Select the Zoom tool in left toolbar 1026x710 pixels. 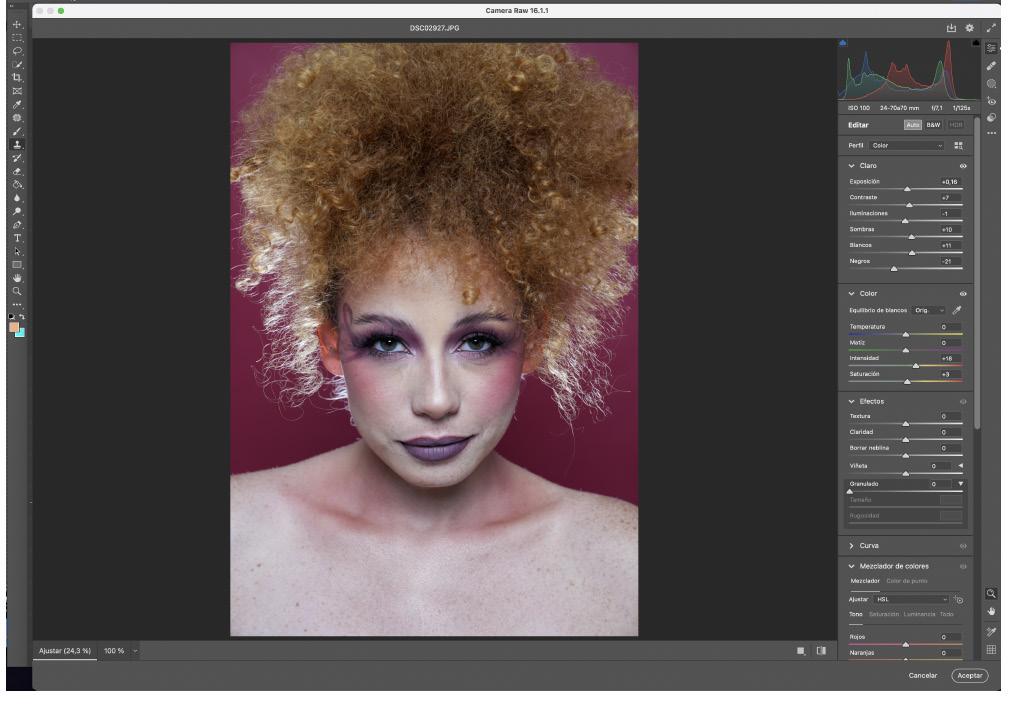[x=17, y=292]
